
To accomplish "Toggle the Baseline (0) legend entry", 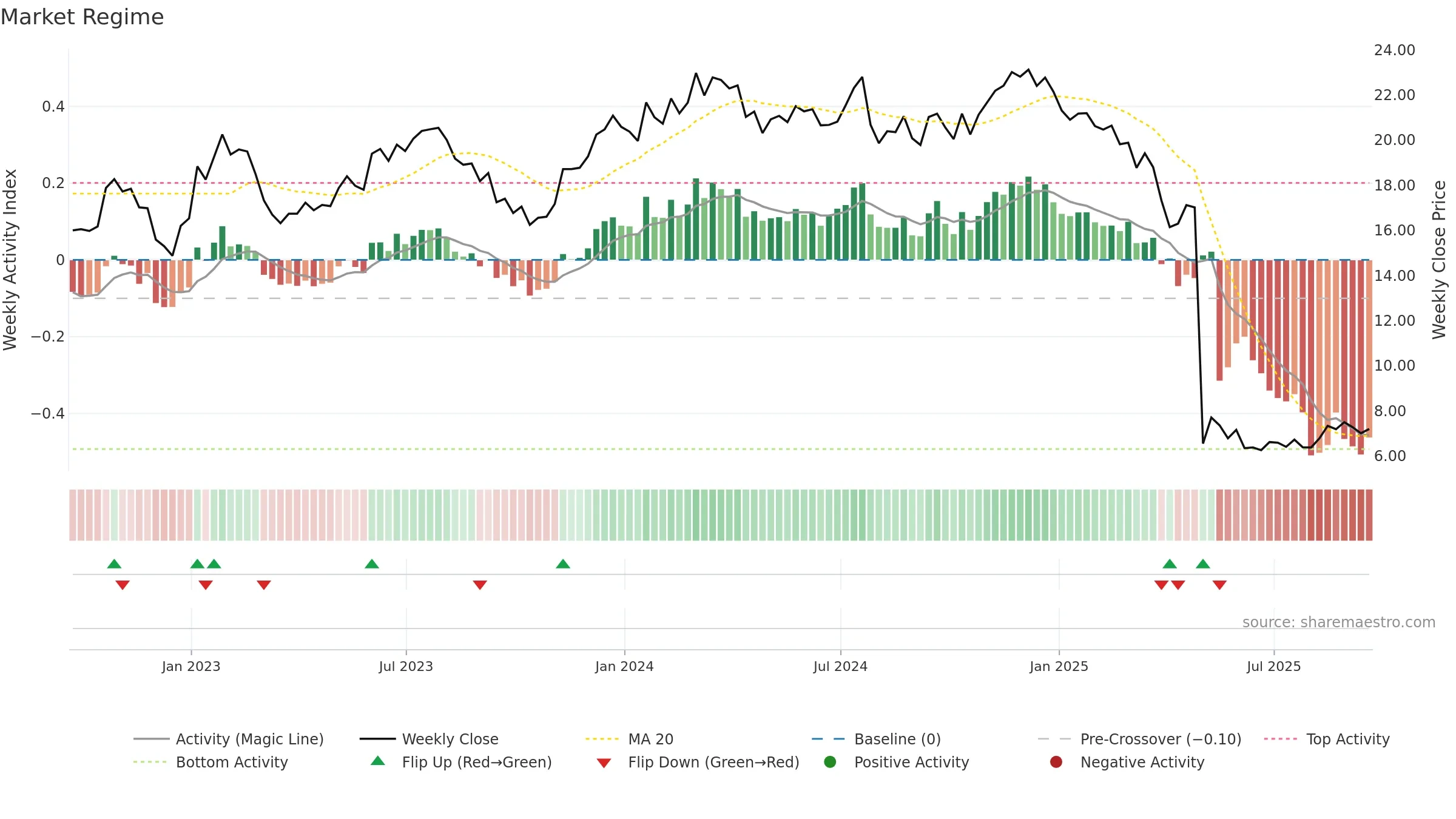I will click(876, 739).
